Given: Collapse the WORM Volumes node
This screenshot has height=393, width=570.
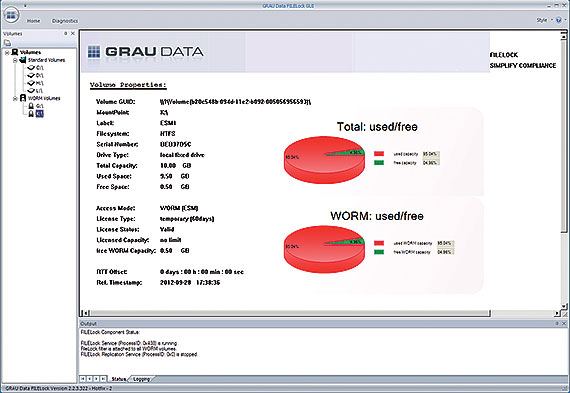Looking at the screenshot, I should click(15, 99).
